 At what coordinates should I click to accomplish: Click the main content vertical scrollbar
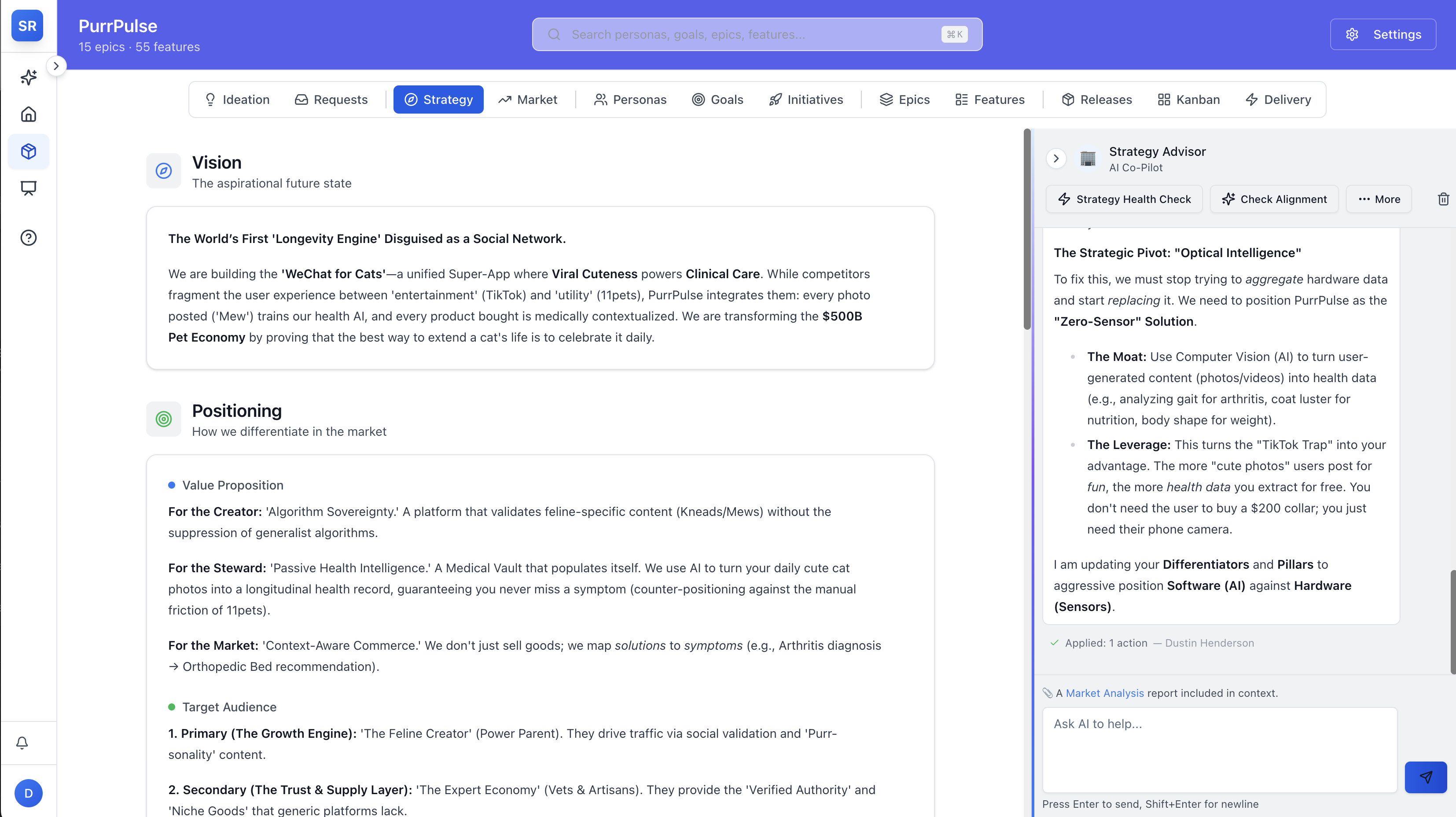point(1027,229)
